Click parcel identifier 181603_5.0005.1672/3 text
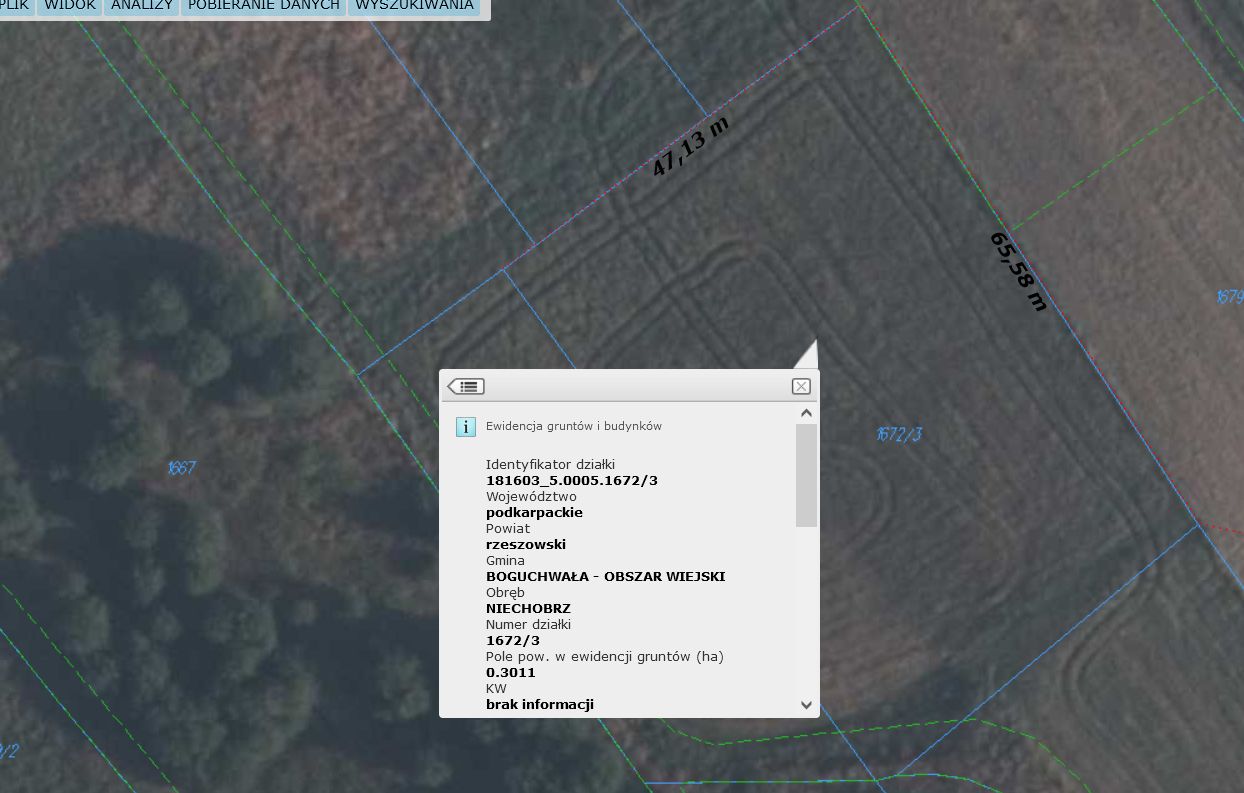This screenshot has width=1244, height=793. (x=571, y=480)
